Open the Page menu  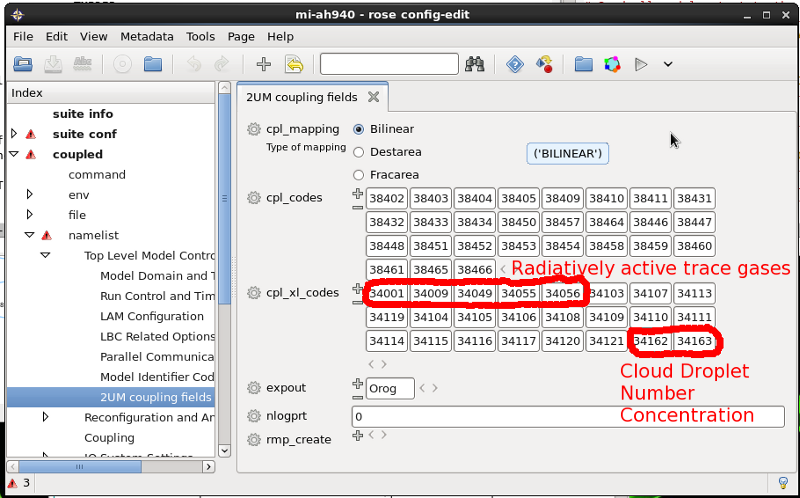tap(241, 37)
